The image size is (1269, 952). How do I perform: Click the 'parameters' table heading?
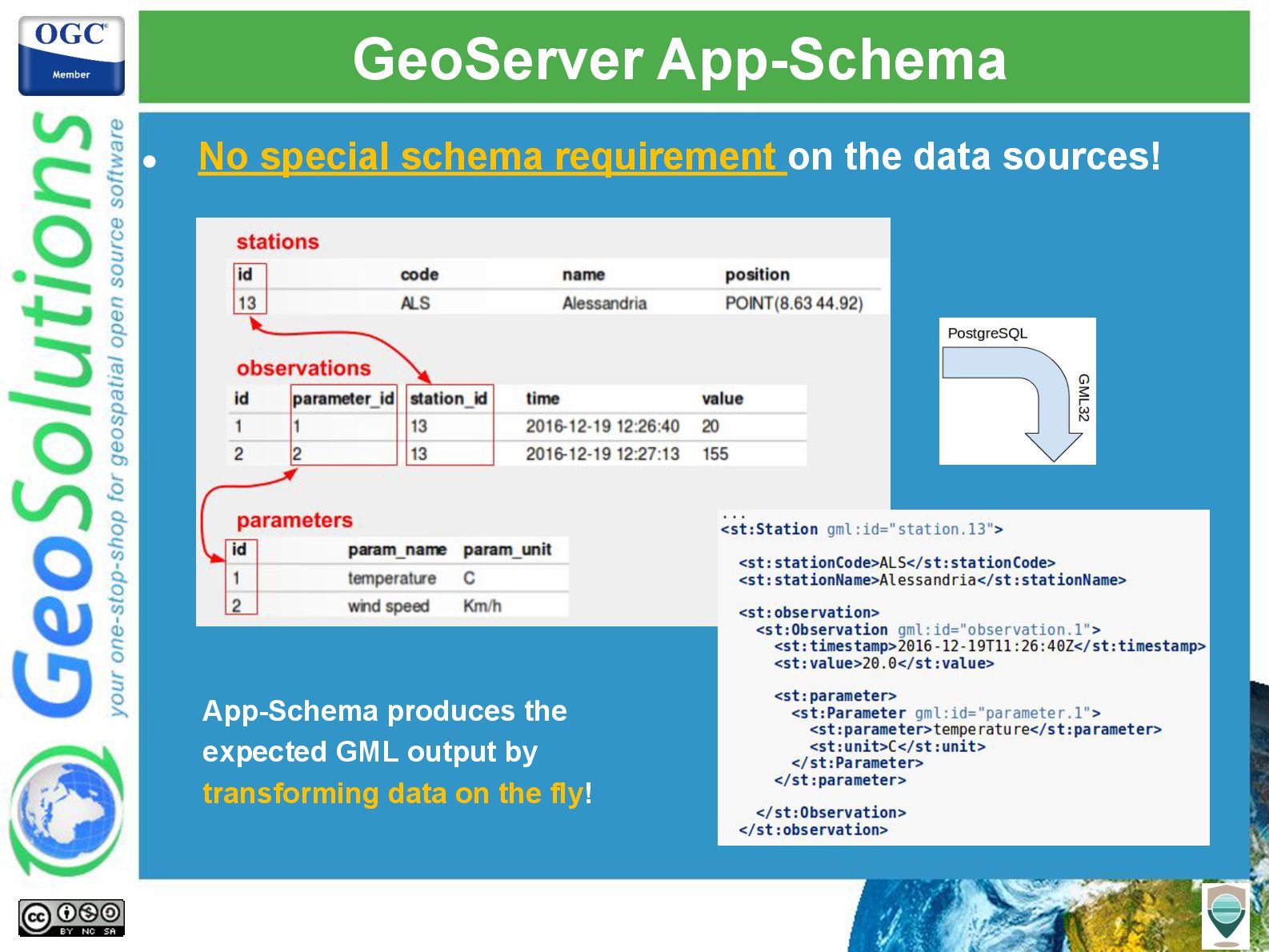pyautogui.click(x=294, y=520)
